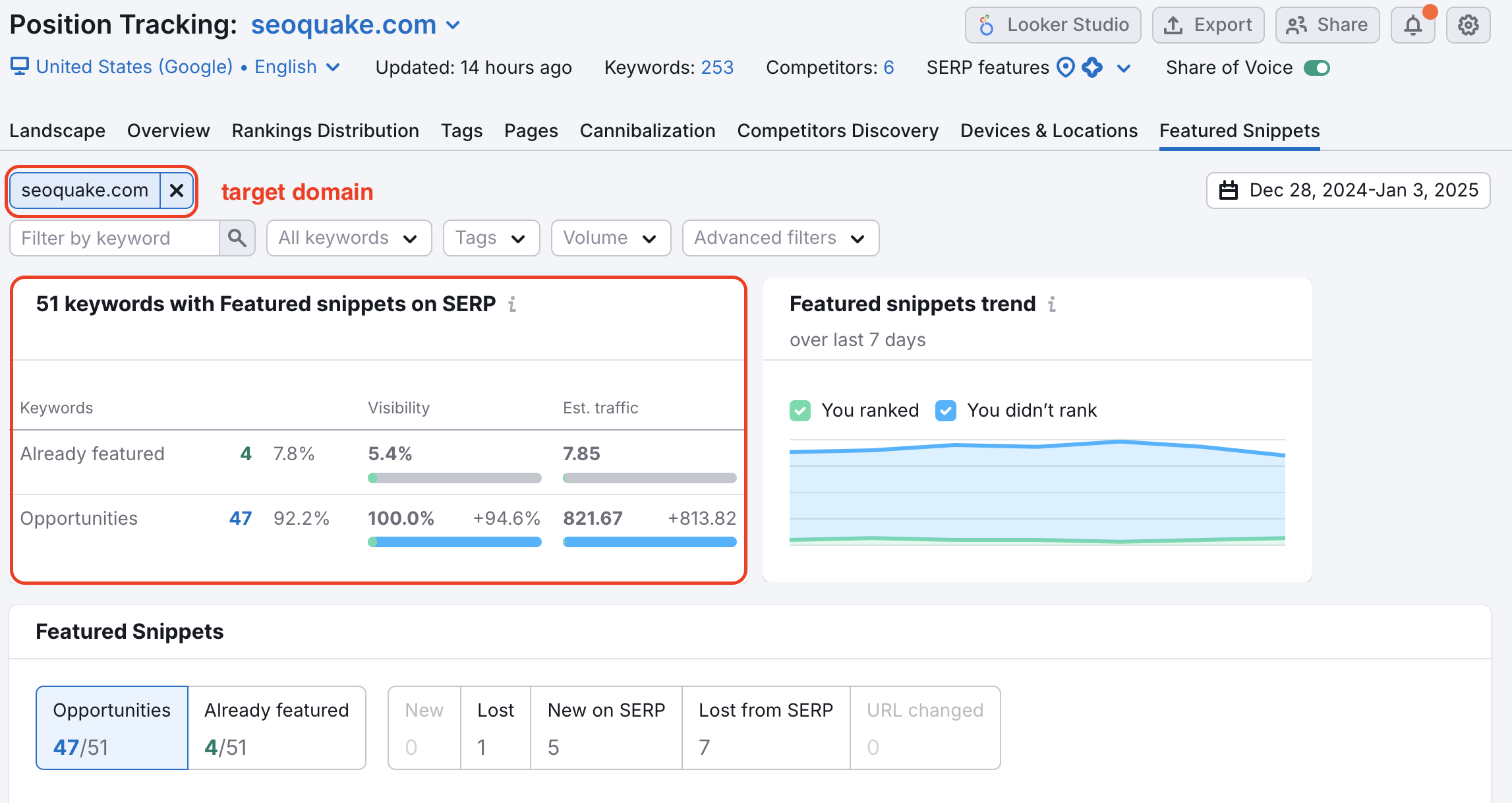Click the Looker Studio icon
Screen dimensions: 1512x803
pyautogui.click(x=986, y=24)
